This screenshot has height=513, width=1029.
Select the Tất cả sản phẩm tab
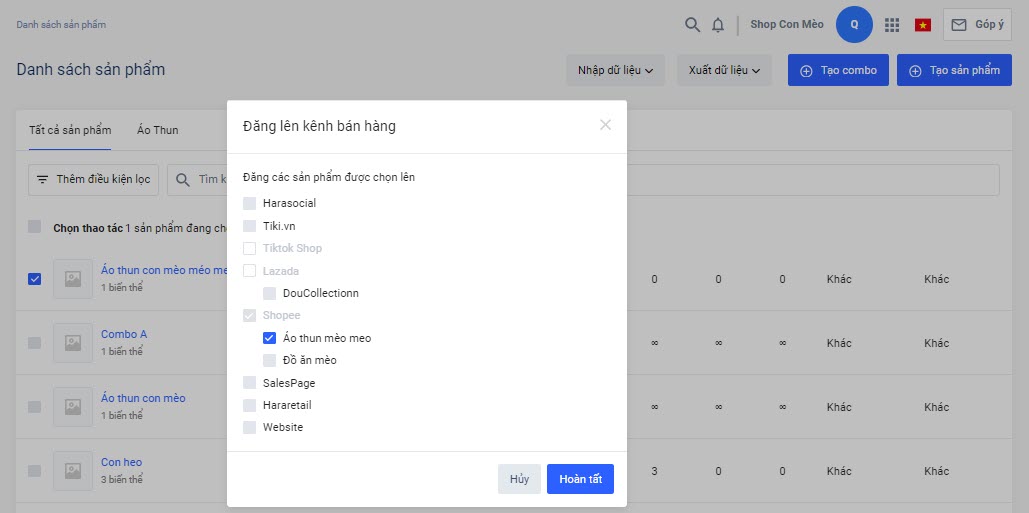pos(70,130)
